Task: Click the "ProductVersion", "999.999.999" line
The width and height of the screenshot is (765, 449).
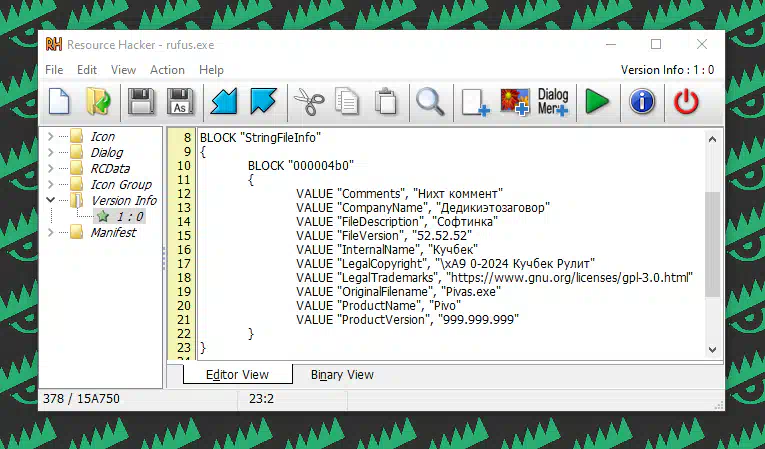Action: [x=407, y=319]
